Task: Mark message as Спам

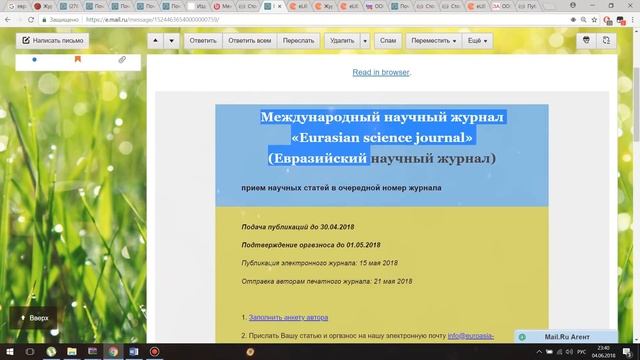Action: 388,40
